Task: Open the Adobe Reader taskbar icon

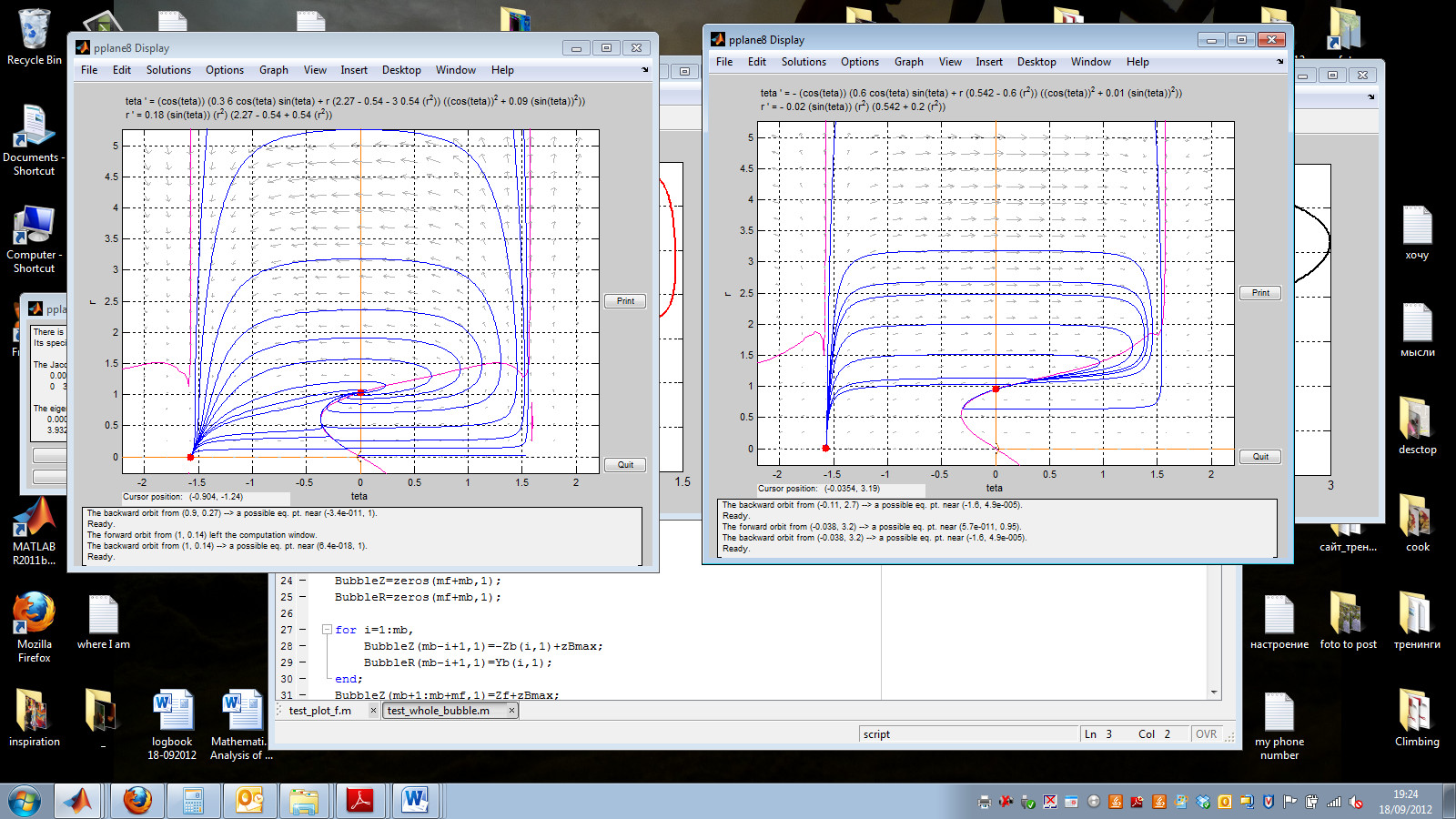Action: tap(360, 801)
